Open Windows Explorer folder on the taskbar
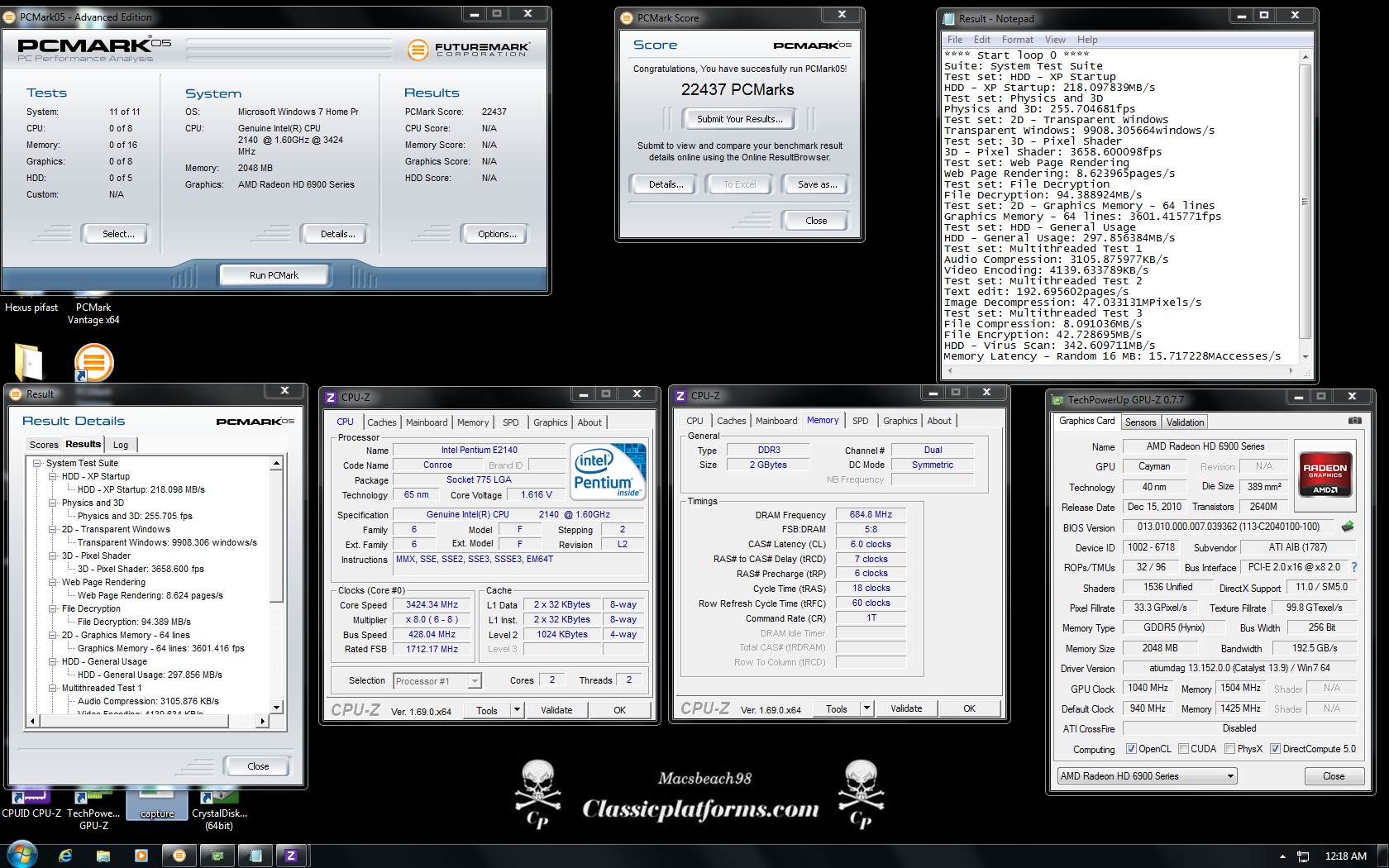 coord(103,856)
